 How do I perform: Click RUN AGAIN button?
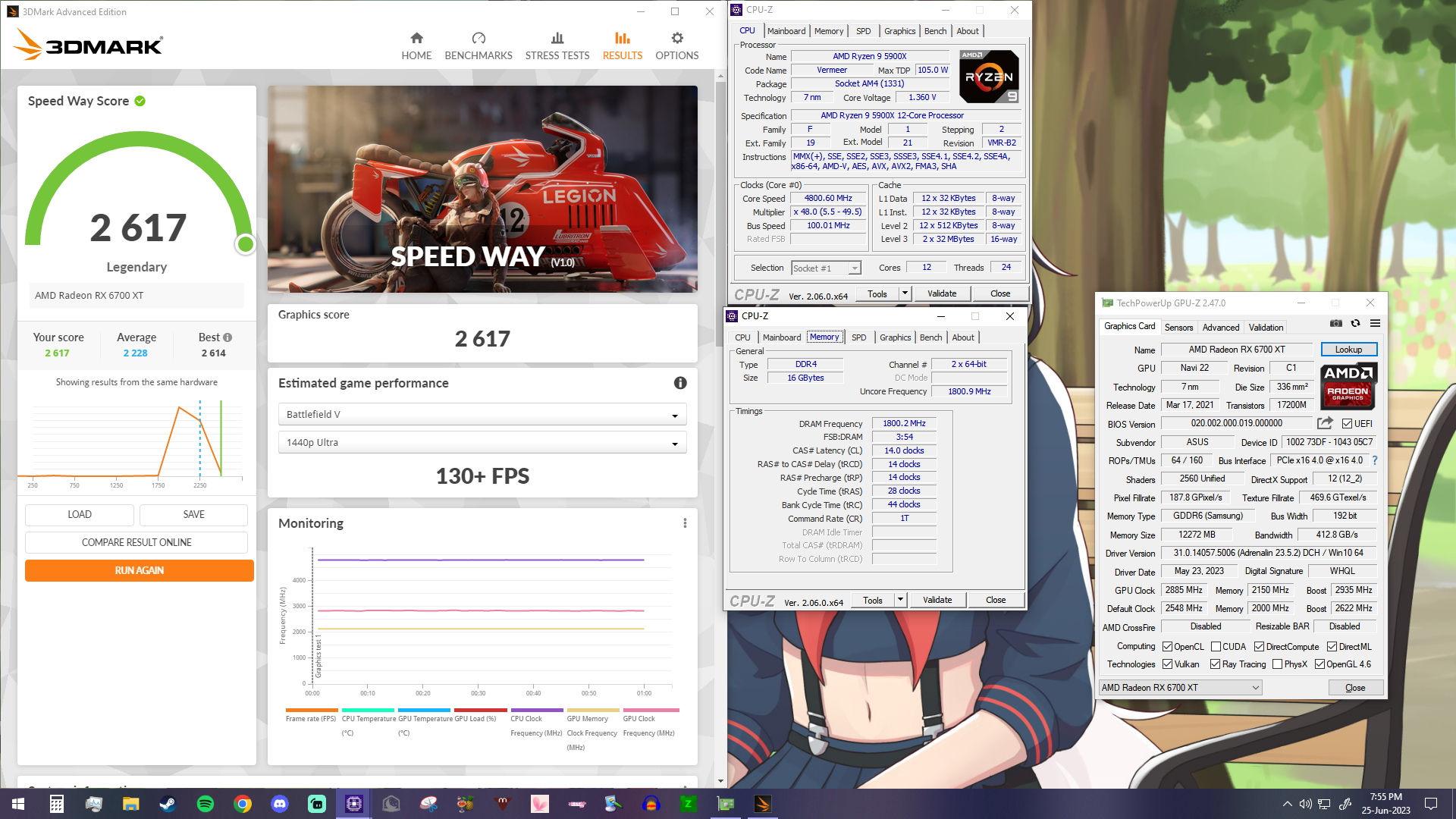pyautogui.click(x=140, y=570)
